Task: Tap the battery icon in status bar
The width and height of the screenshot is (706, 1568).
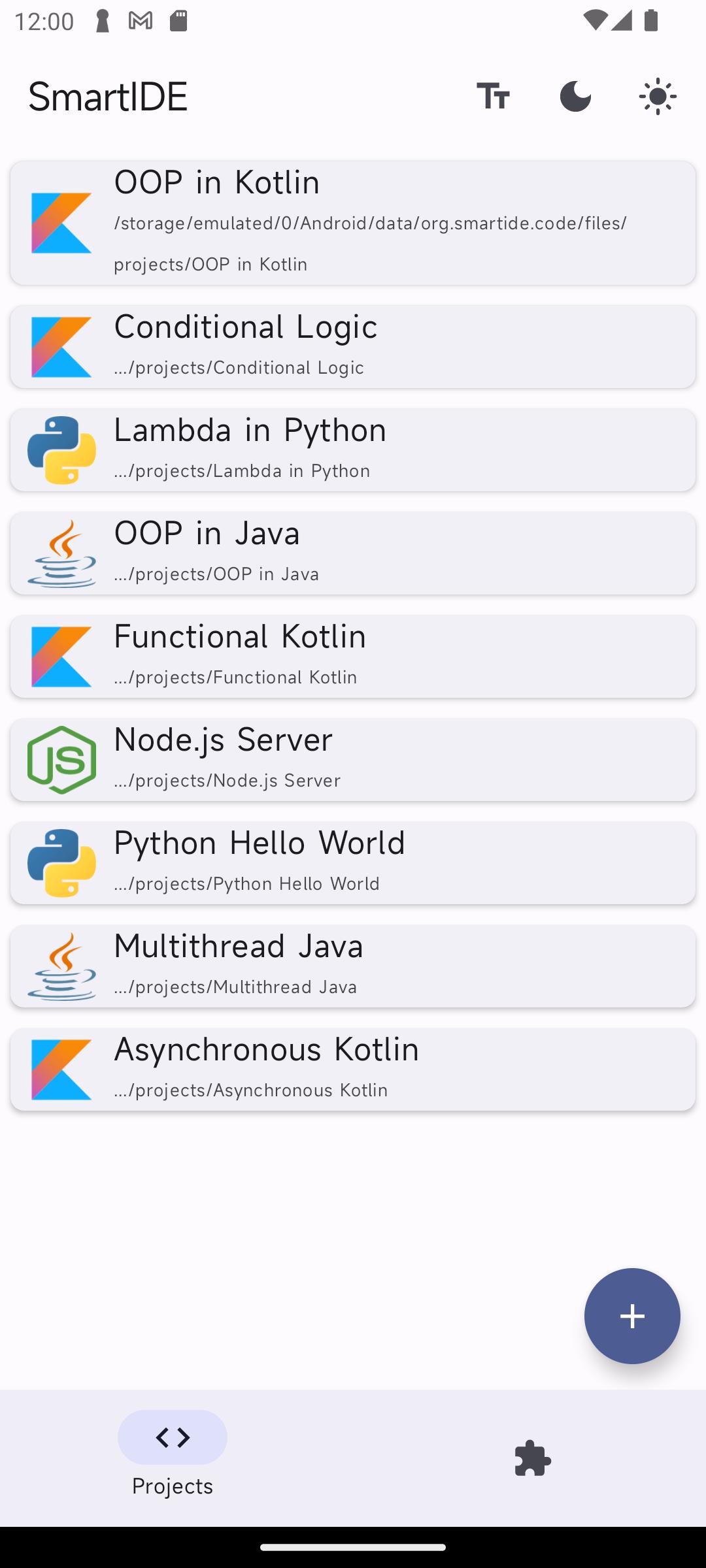Action: pos(650,21)
